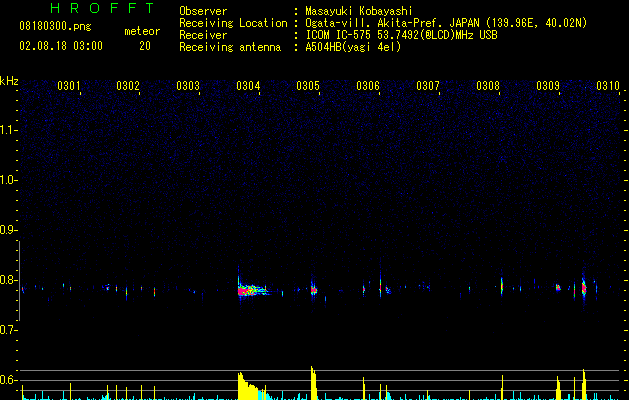Click the 1.1 kHz axis label
The height and width of the screenshot is (400, 629).
coord(9,130)
